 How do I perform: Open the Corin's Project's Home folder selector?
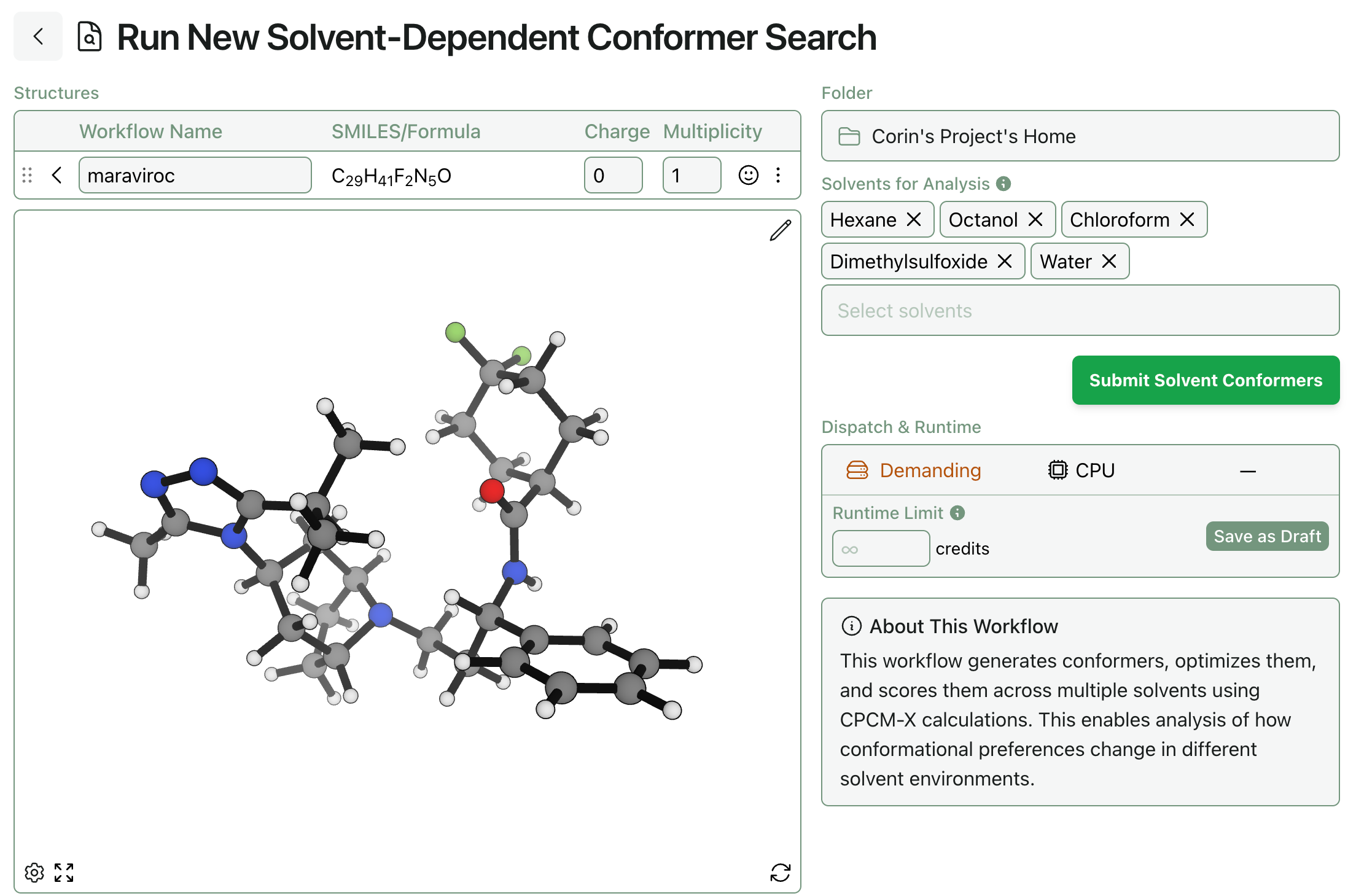(x=1080, y=136)
